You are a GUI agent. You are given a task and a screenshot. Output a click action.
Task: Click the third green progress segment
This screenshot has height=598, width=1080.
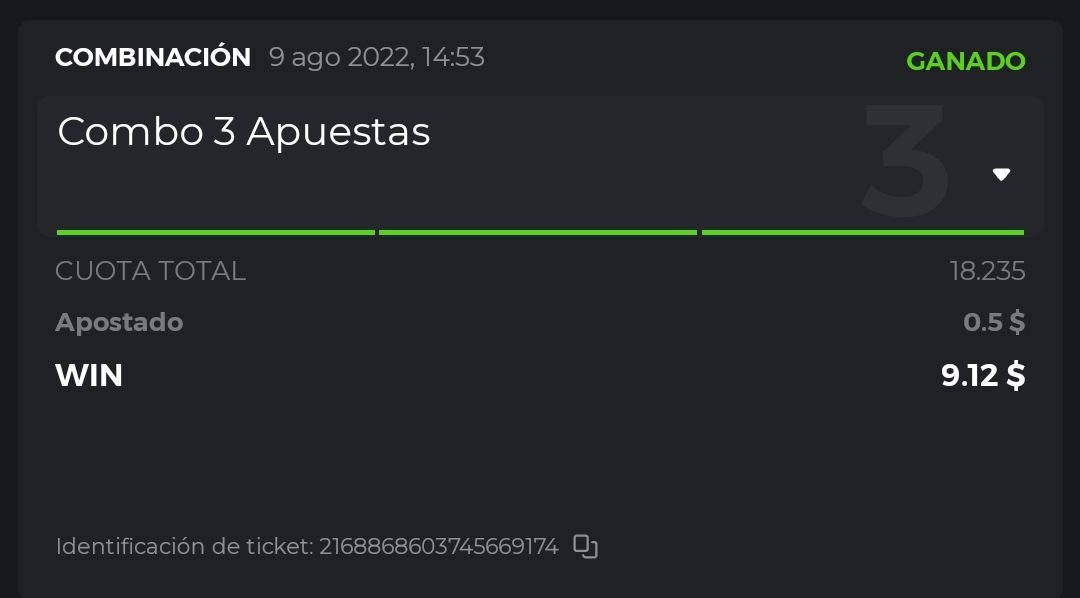click(x=862, y=232)
